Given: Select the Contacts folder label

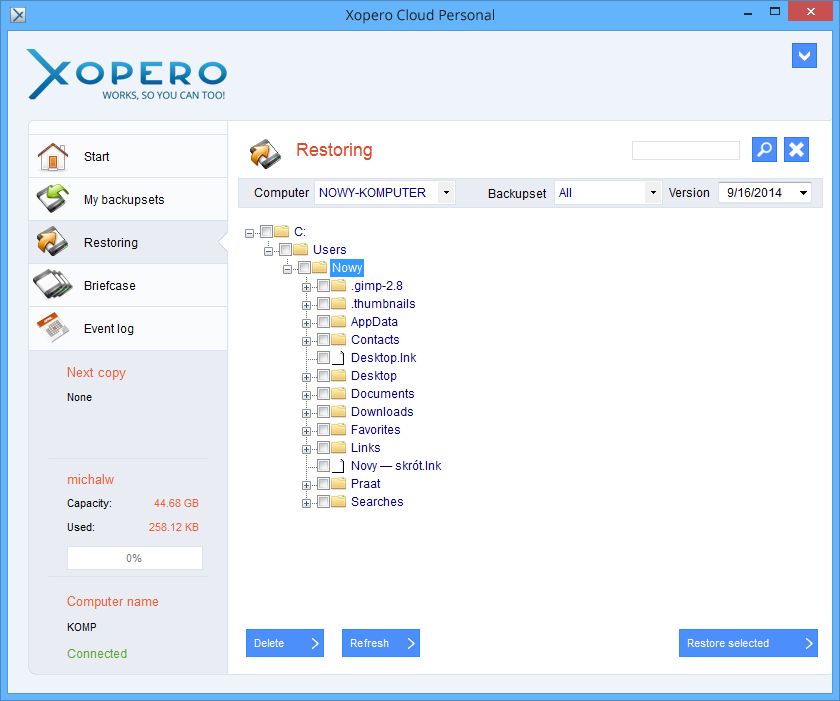Looking at the screenshot, I should click(x=375, y=340).
